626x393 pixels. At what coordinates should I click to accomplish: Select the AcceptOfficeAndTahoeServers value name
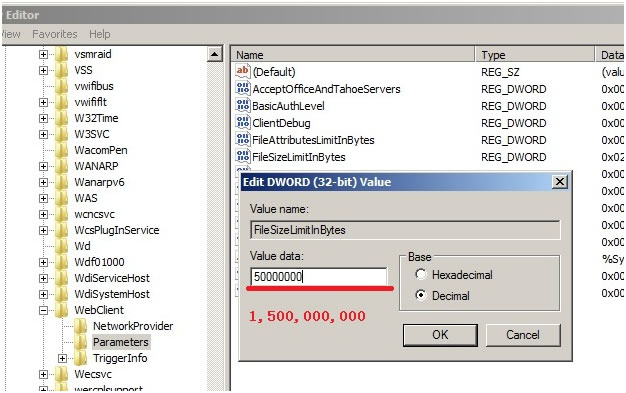click(x=326, y=89)
